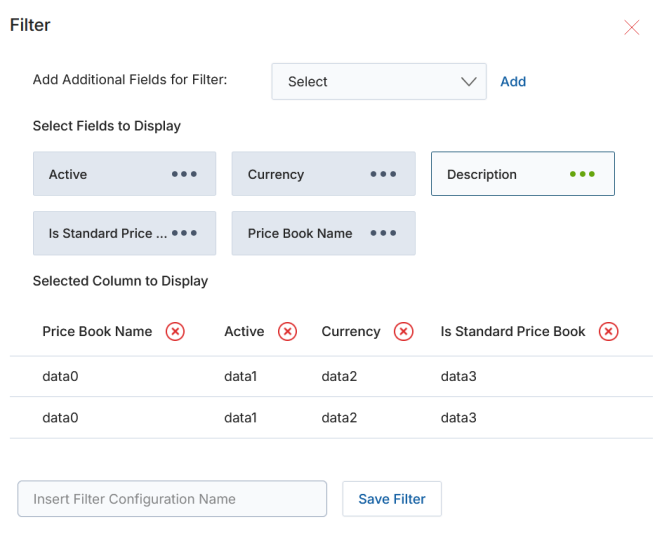Select the Currency field tile
Image resolution: width=655 pixels, height=536 pixels.
[x=323, y=174]
